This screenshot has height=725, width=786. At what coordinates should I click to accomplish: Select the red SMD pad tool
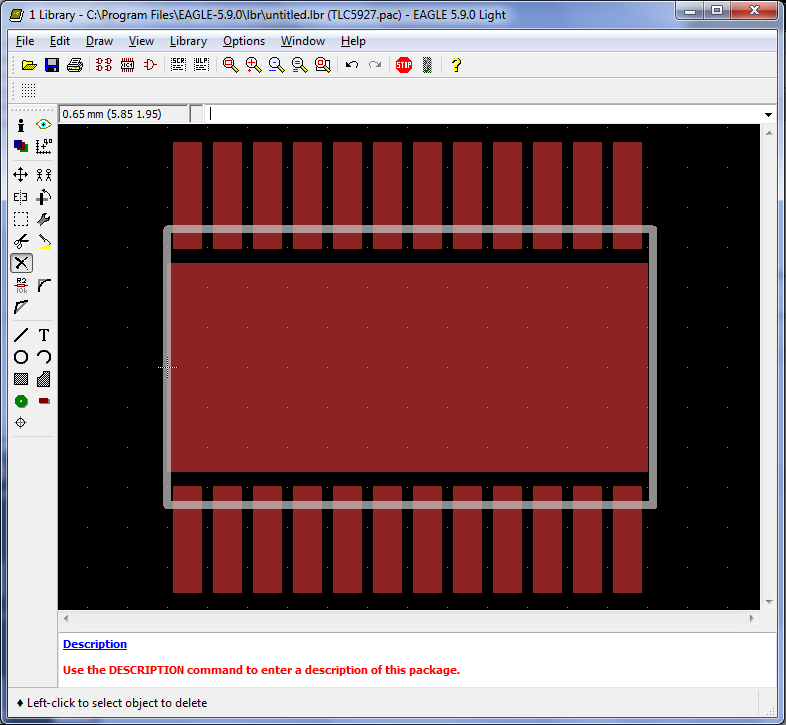pos(44,401)
